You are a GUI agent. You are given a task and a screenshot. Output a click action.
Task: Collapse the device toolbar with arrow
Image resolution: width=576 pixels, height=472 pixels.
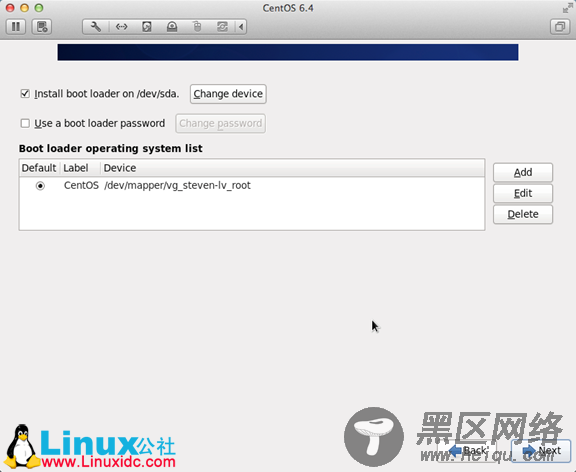pyautogui.click(x=241, y=27)
